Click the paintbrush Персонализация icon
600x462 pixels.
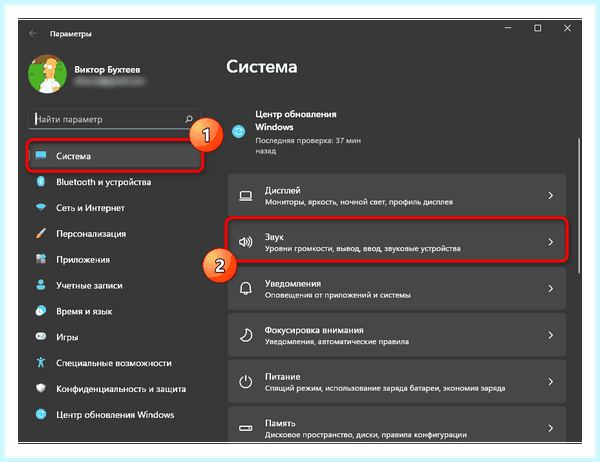[41, 233]
